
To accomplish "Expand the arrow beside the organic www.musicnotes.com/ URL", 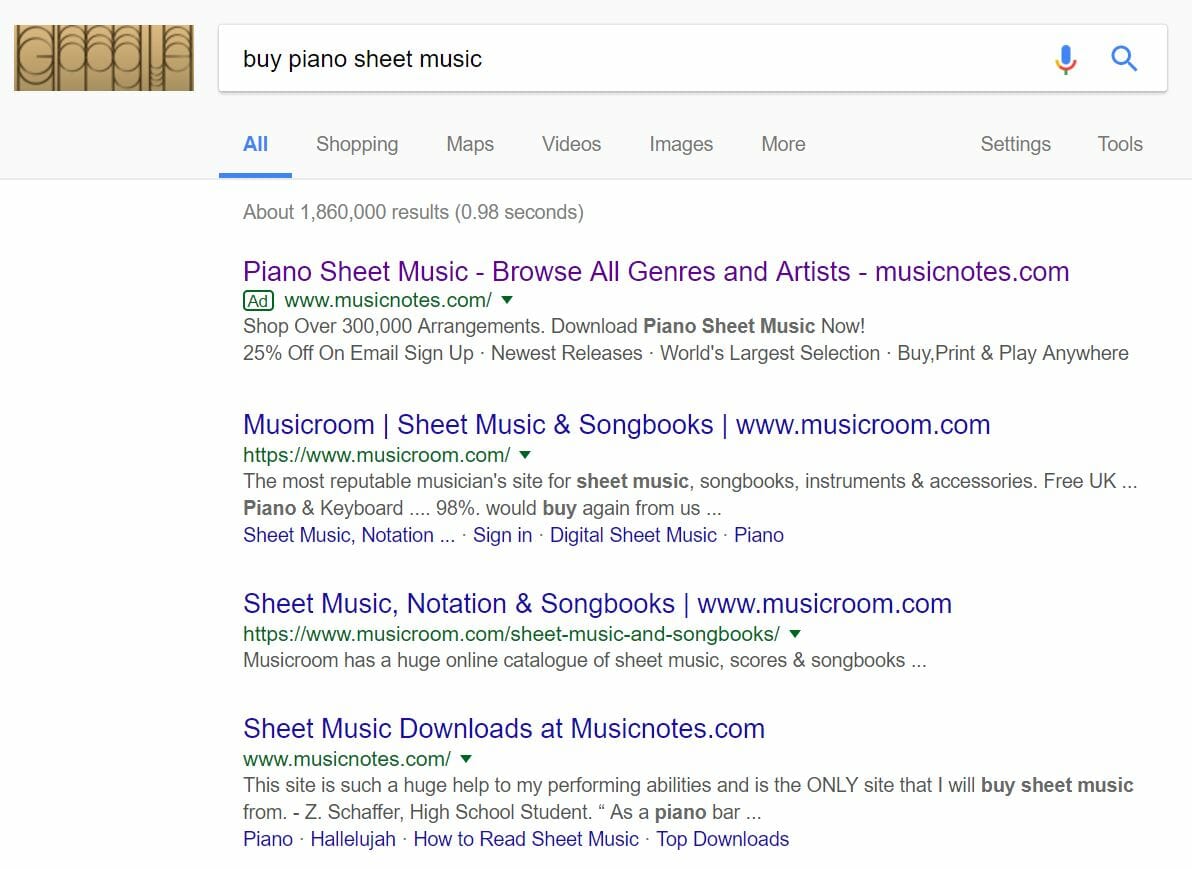I will tap(466, 759).
